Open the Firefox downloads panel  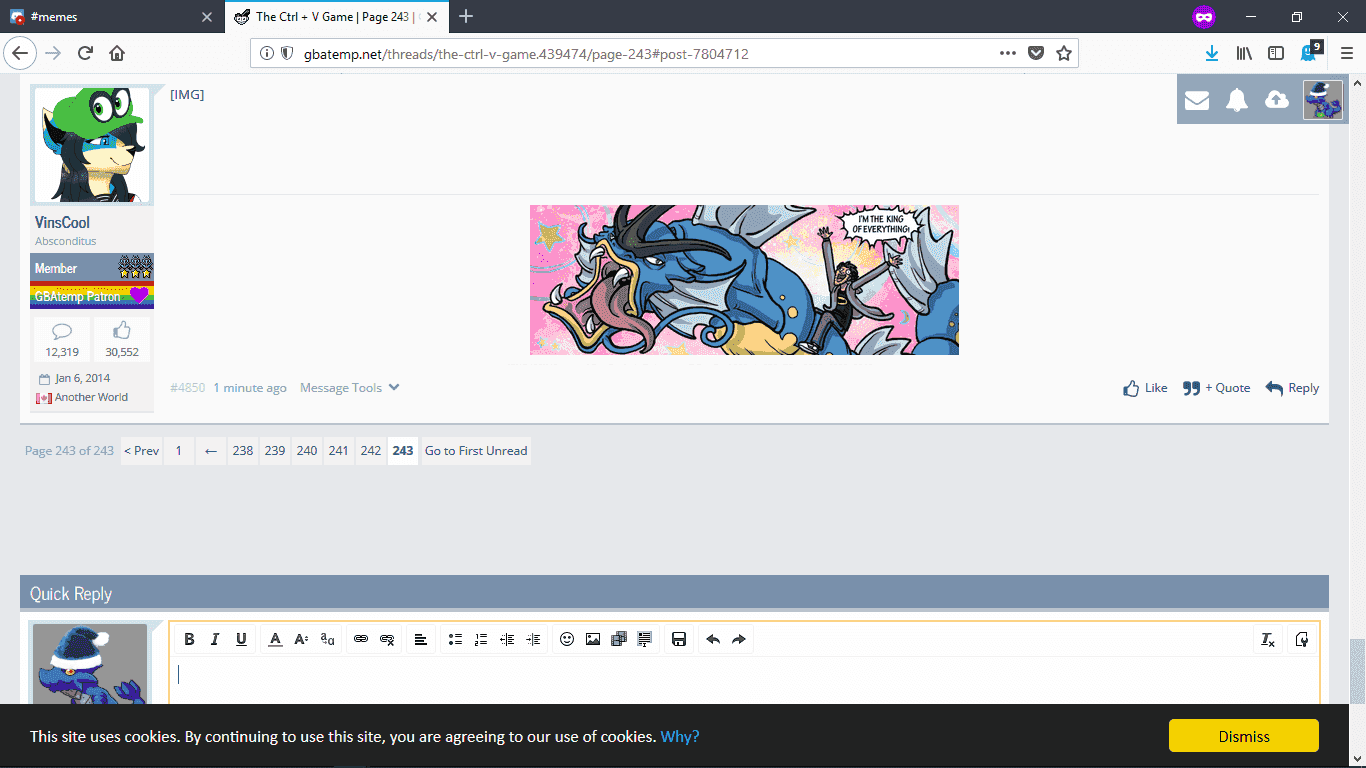(x=1212, y=53)
